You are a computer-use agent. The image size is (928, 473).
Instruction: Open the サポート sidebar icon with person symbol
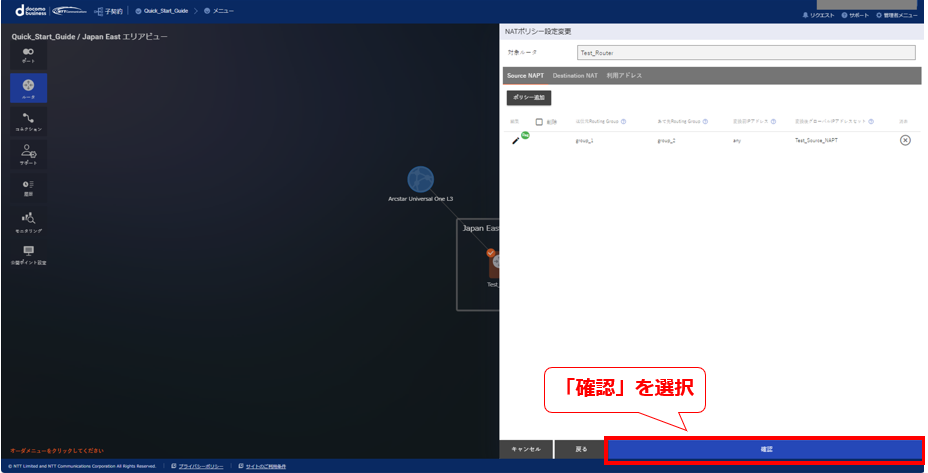pos(28,155)
